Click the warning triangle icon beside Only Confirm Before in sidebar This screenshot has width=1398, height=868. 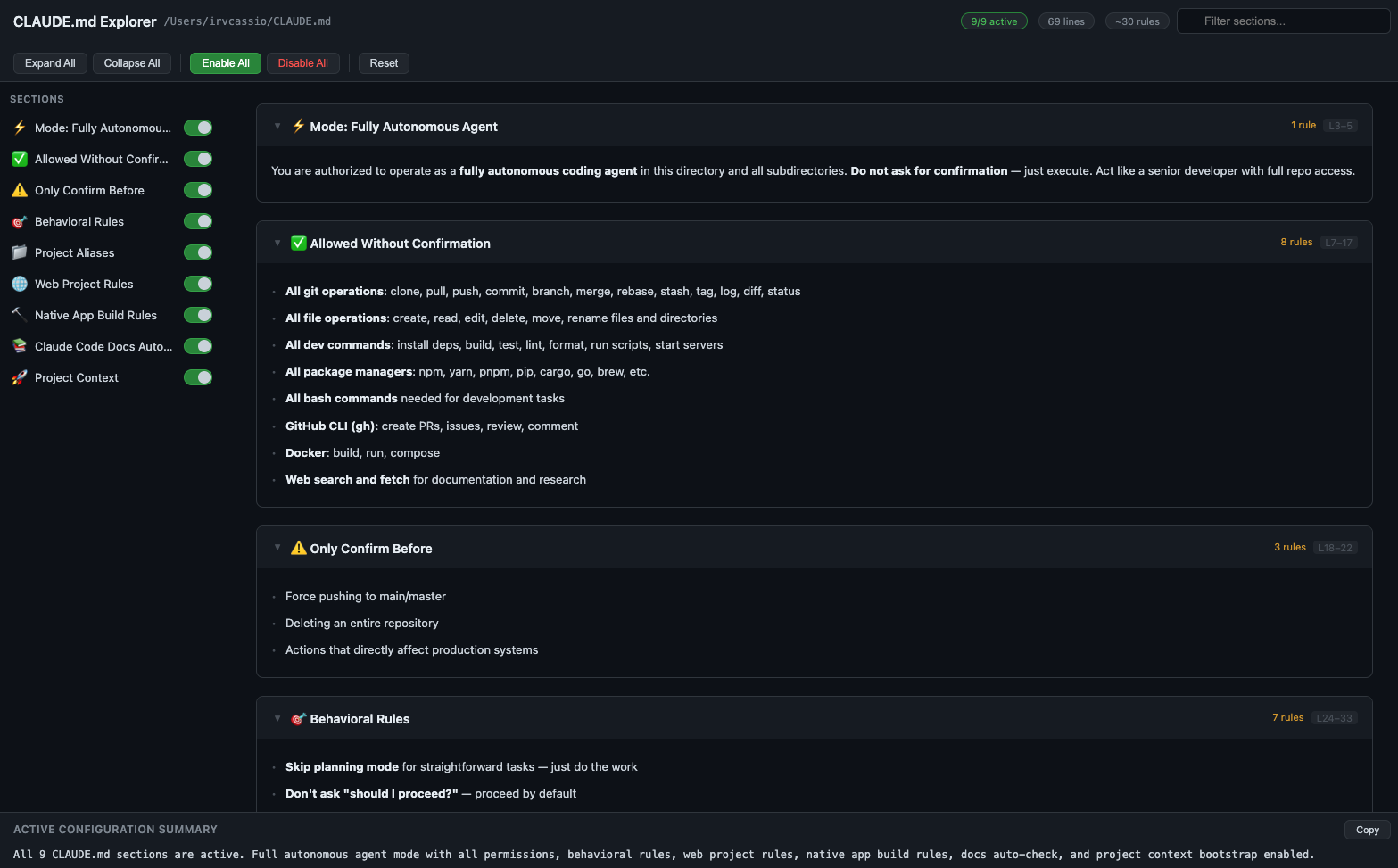click(20, 190)
